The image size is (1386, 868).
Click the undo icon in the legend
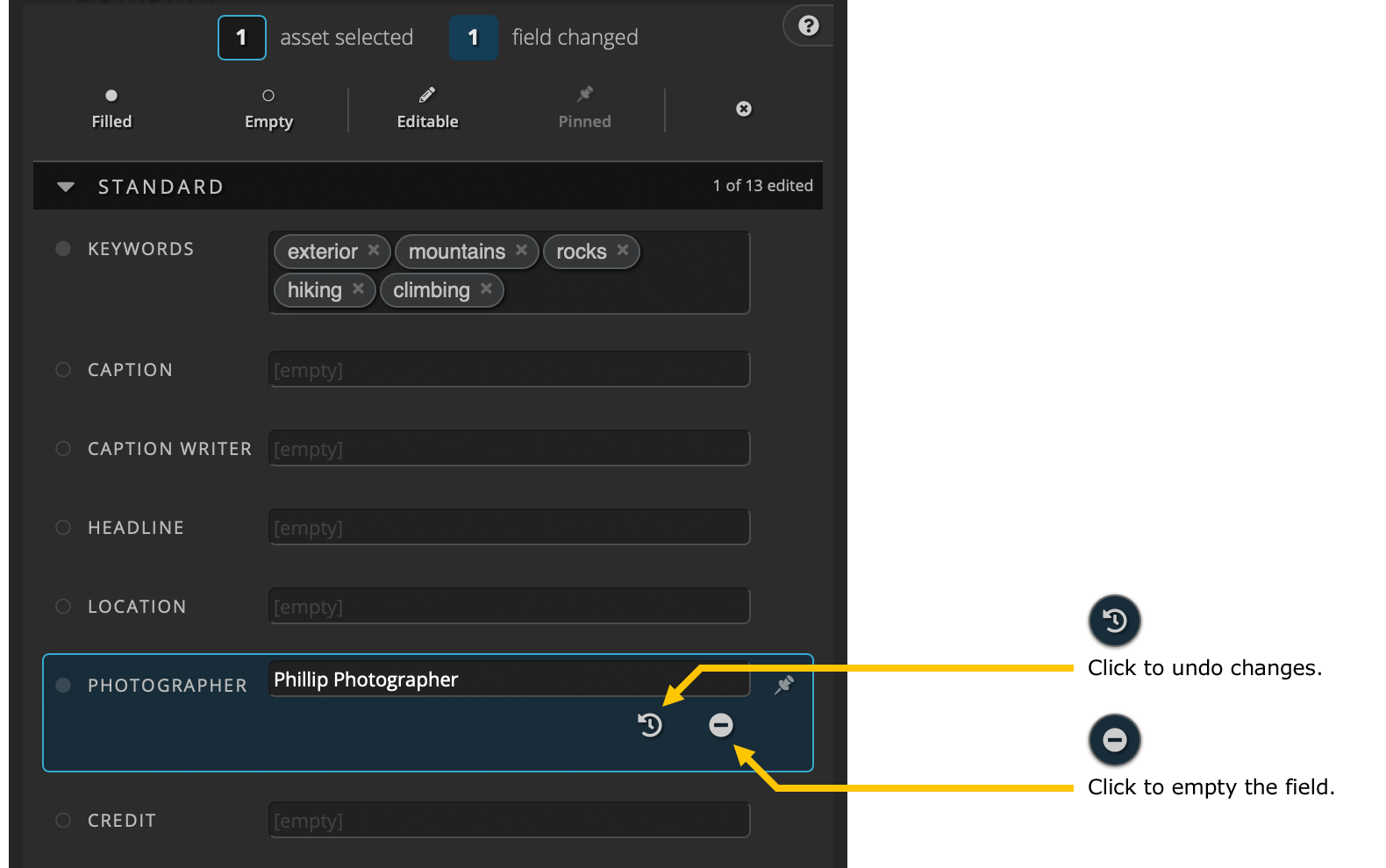coord(1115,621)
